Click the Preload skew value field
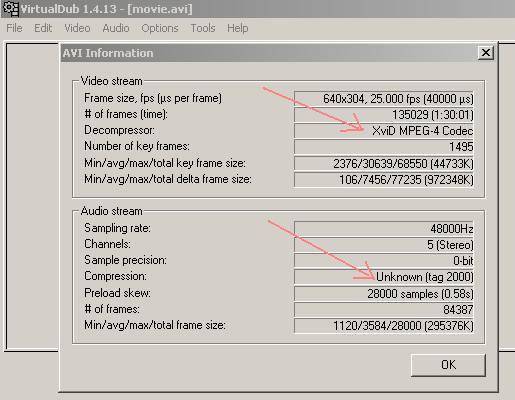The height and width of the screenshot is (400, 515). pyautogui.click(x=384, y=294)
